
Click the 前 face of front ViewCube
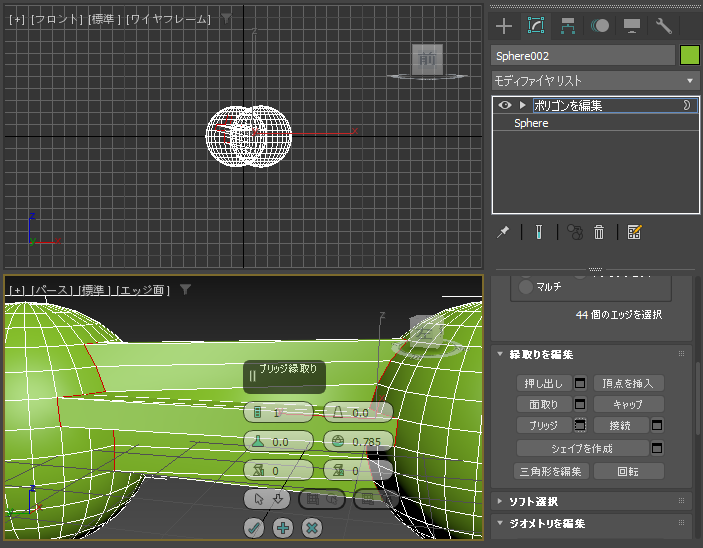(x=427, y=59)
